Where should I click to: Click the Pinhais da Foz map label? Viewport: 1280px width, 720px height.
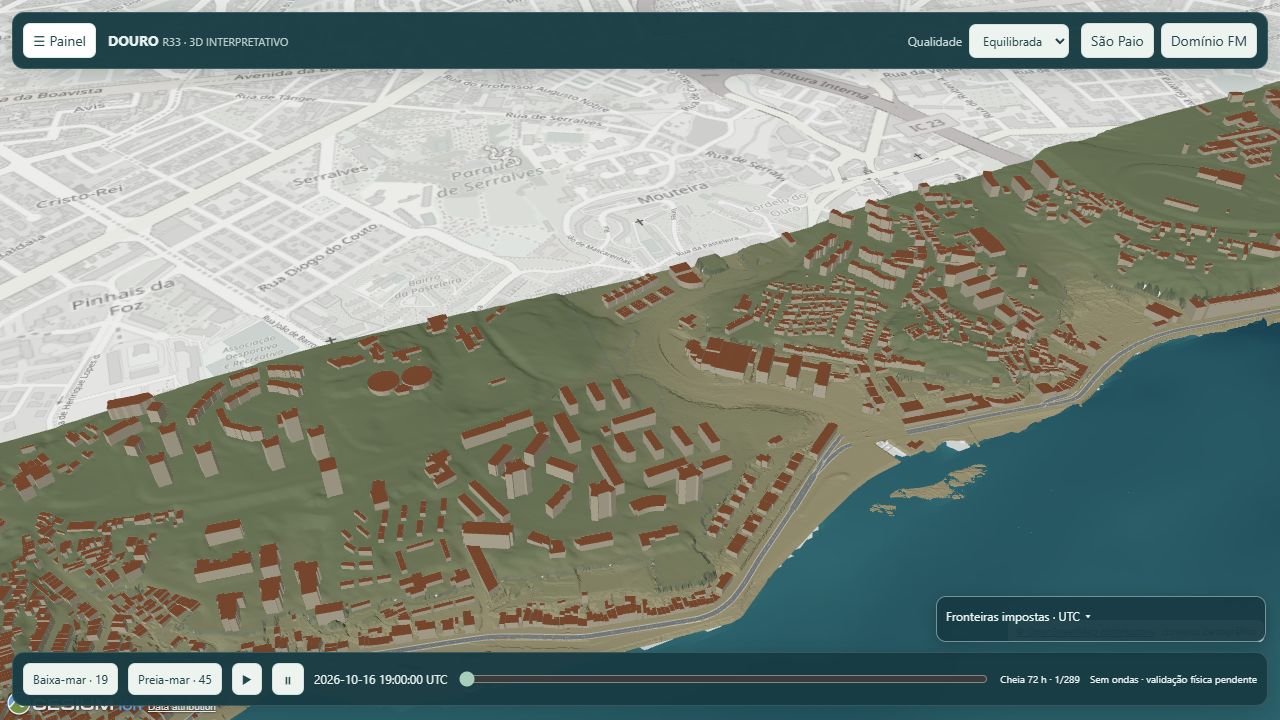123,297
